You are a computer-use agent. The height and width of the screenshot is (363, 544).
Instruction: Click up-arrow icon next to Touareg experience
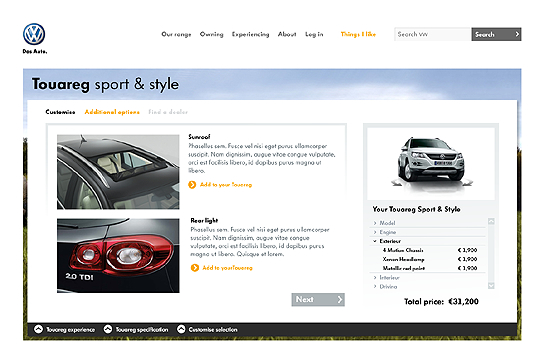(x=39, y=329)
